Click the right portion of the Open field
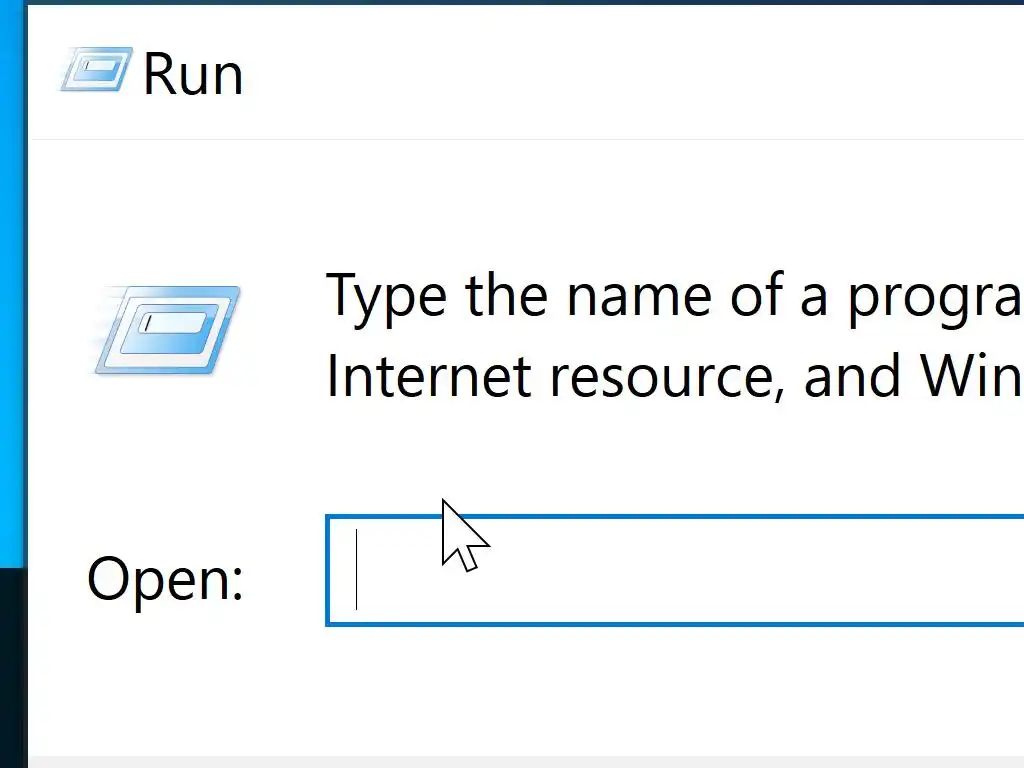1024x768 pixels. (900, 571)
